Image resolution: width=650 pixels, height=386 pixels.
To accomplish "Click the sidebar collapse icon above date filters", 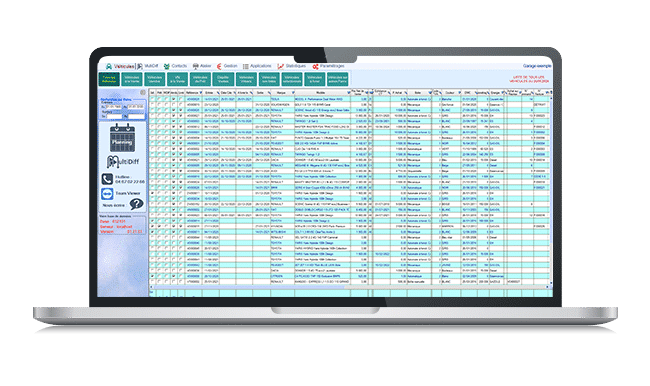I will 143,92.
